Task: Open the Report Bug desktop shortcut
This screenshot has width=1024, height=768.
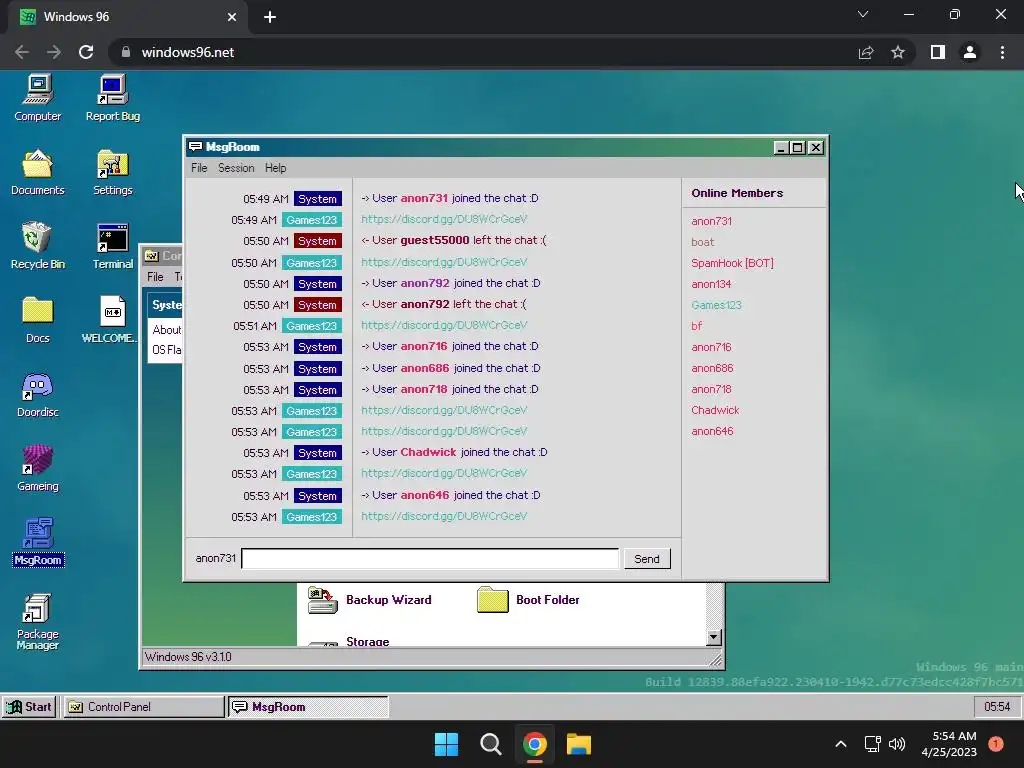Action: pyautogui.click(x=112, y=98)
